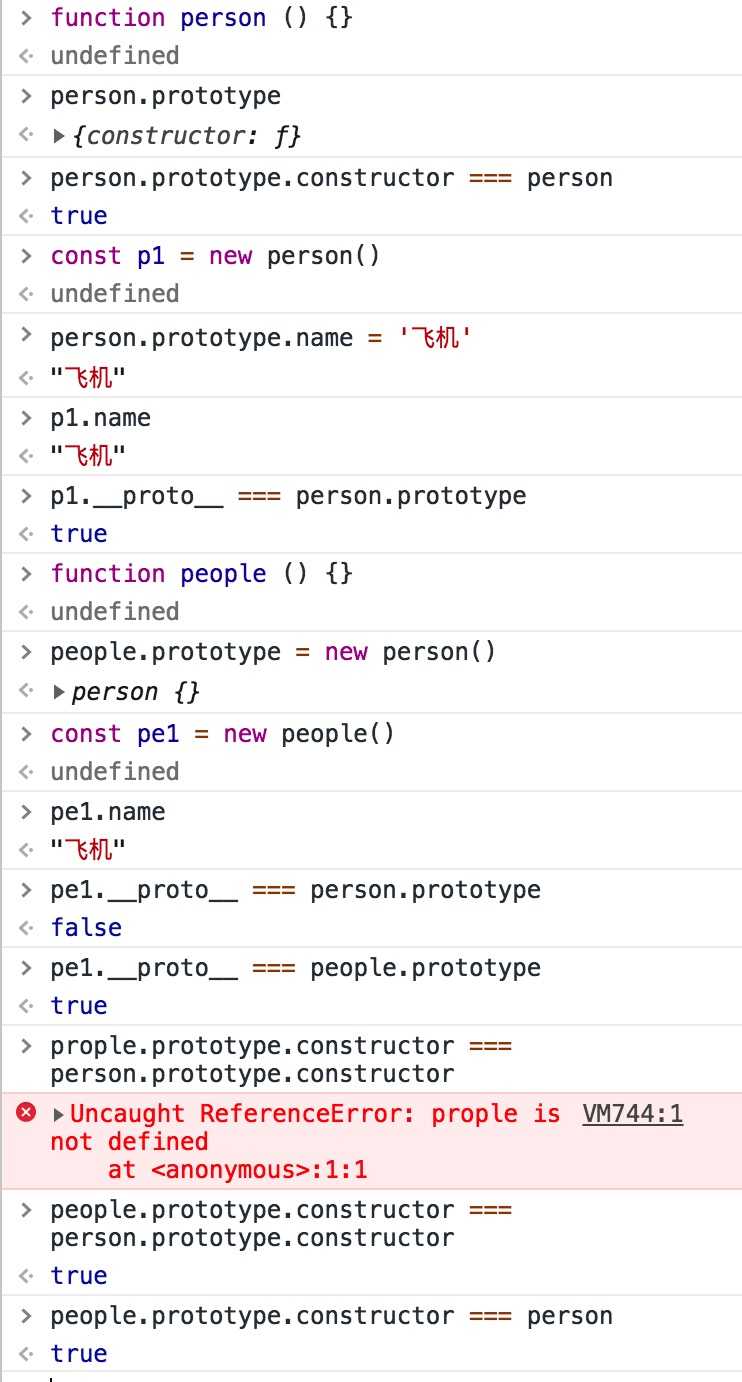This screenshot has width=742, height=1382.
Task: Click the red error icon
Action: (27, 1113)
